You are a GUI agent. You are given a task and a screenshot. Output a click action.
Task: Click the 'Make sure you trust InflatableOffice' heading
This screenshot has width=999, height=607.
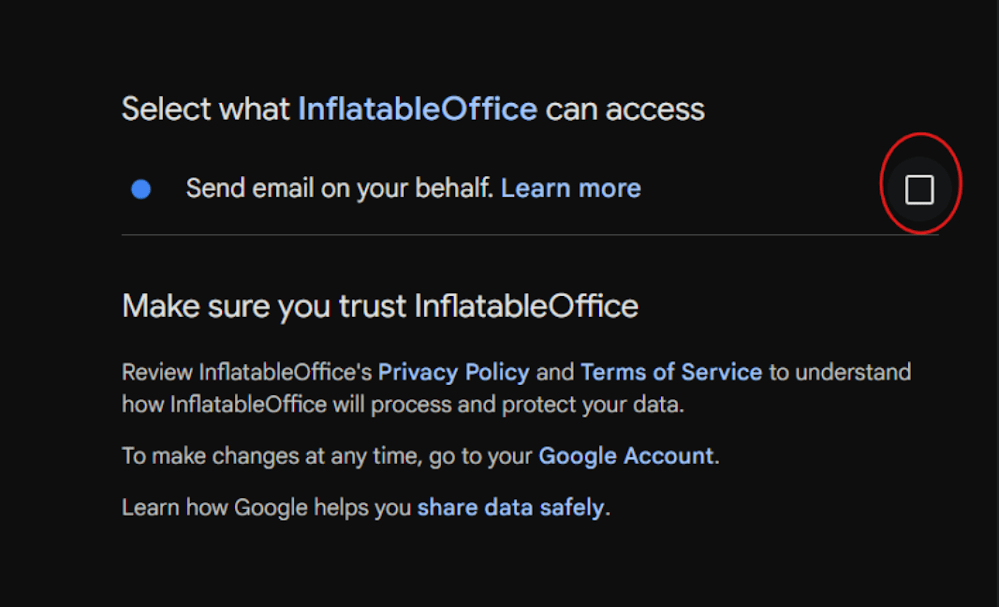pyautogui.click(x=380, y=306)
